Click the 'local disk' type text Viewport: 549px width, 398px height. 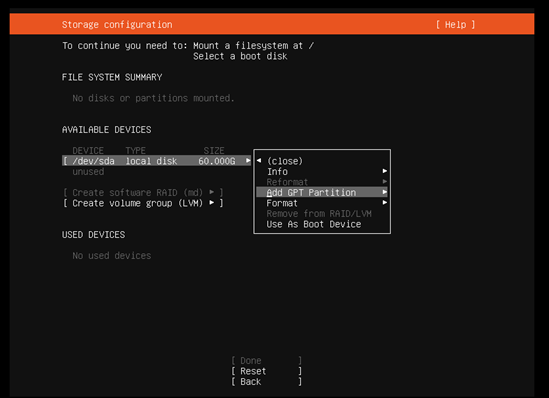click(151, 161)
